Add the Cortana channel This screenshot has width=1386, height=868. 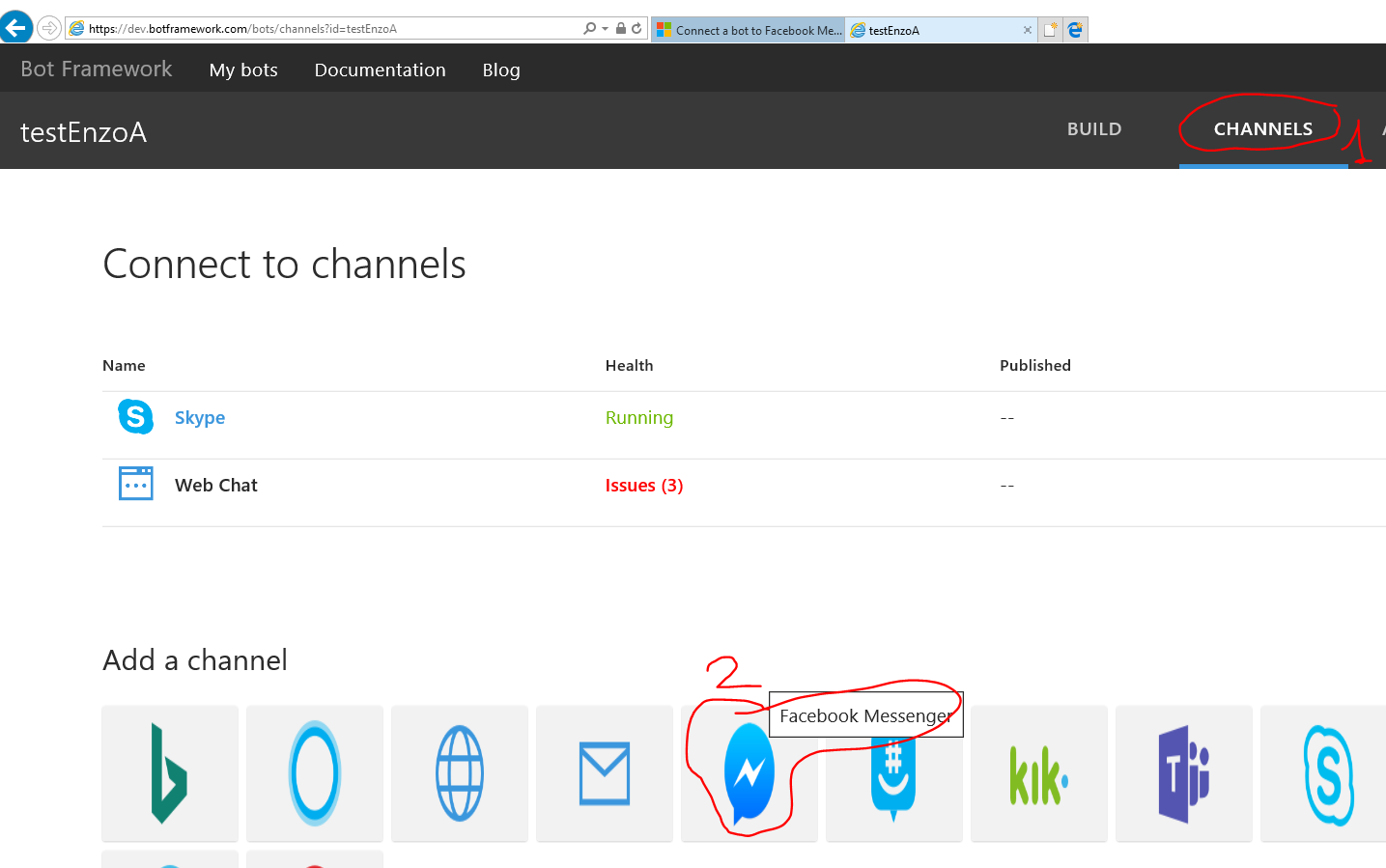coord(314,773)
